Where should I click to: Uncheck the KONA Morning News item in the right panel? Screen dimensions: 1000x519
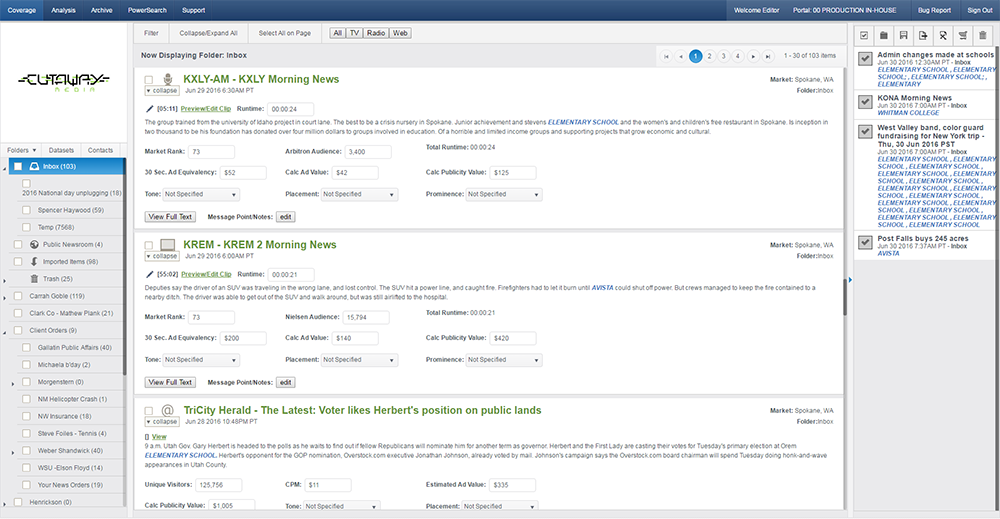[x=865, y=101]
